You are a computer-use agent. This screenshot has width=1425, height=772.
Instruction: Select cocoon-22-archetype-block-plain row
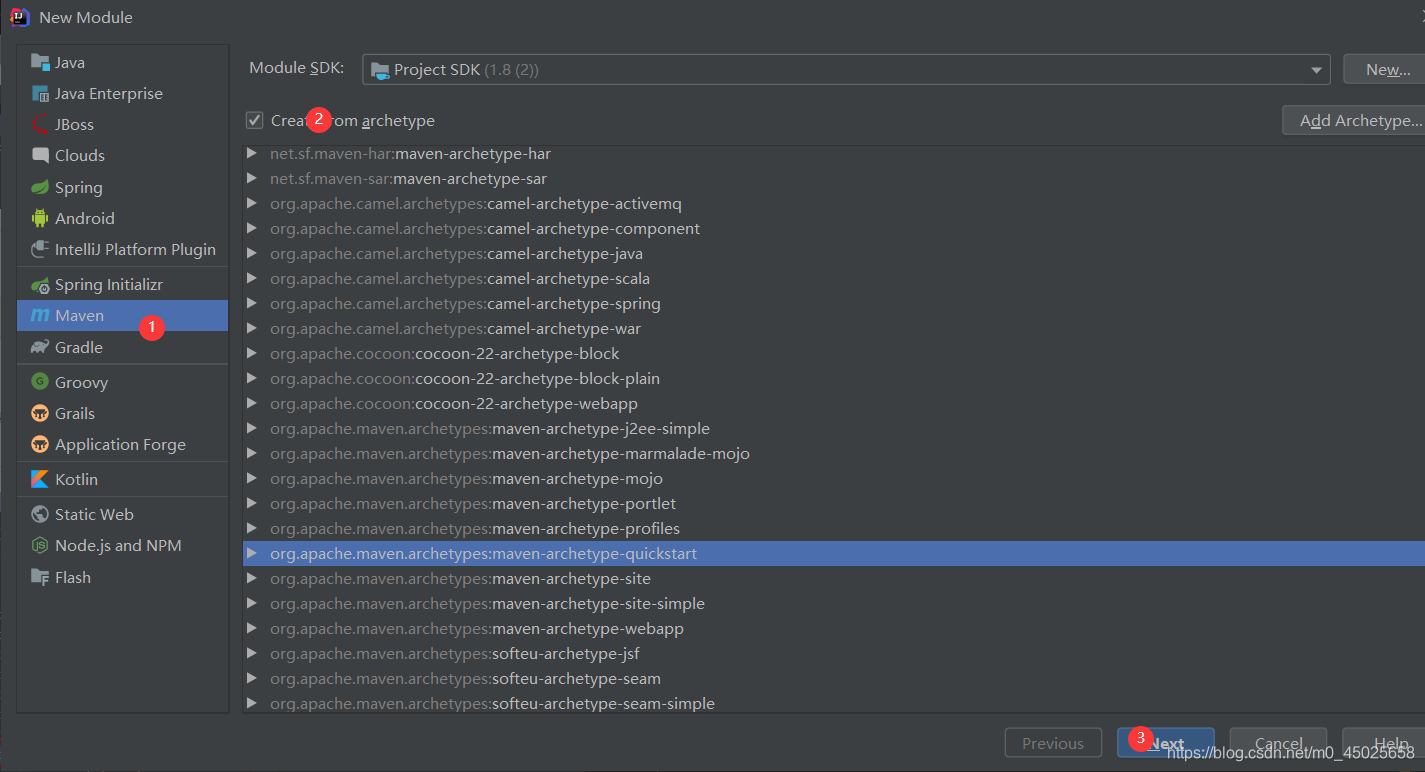tap(834, 379)
